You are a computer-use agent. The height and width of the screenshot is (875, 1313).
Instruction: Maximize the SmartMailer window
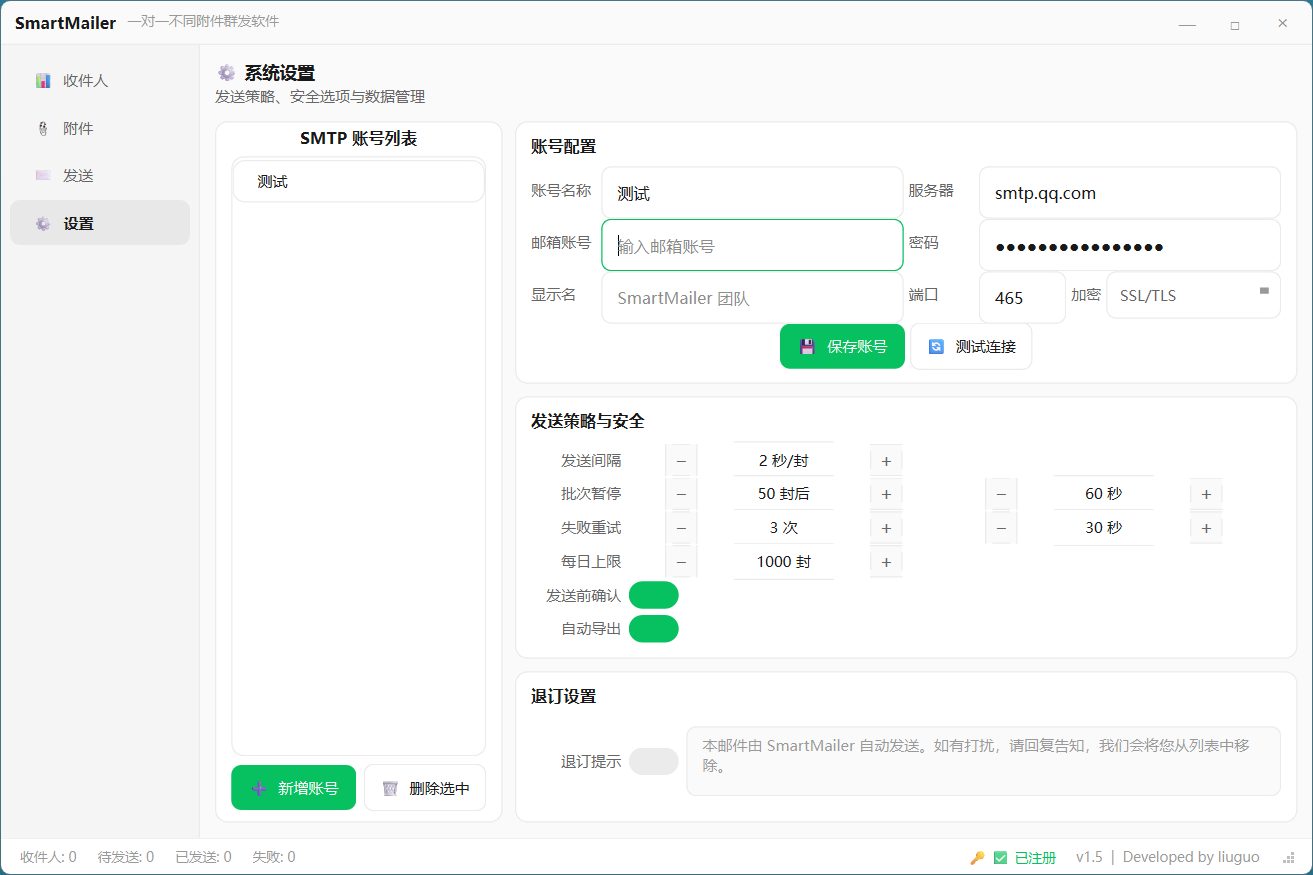coord(1235,24)
